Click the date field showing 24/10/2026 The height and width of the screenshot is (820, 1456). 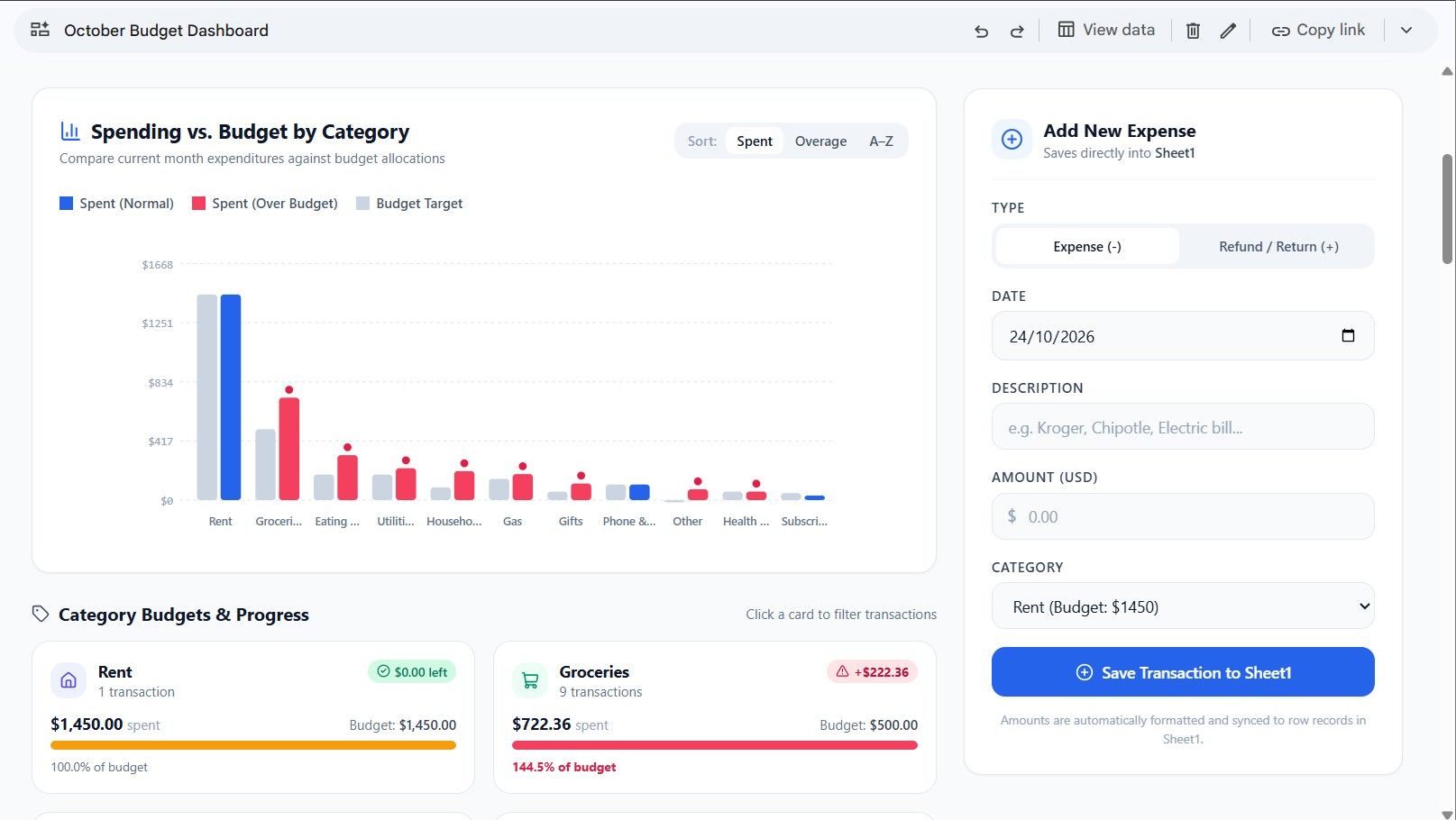pos(1183,336)
